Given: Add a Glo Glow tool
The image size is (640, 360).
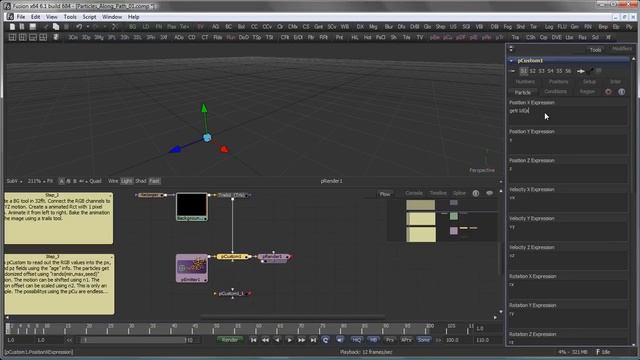Looking at the screenshot, I should coord(427,27).
